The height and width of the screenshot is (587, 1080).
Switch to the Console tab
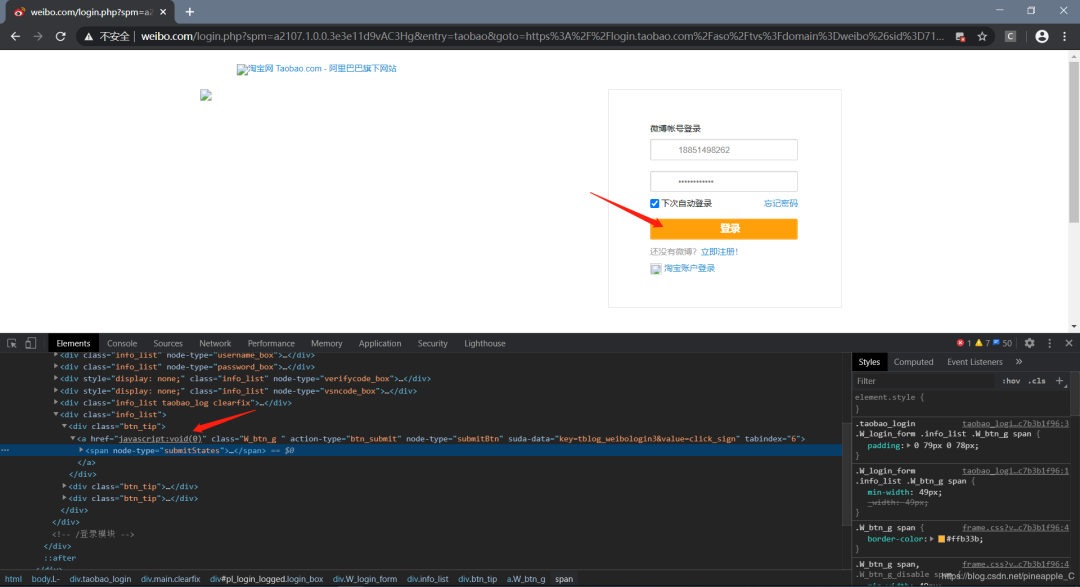[x=121, y=343]
